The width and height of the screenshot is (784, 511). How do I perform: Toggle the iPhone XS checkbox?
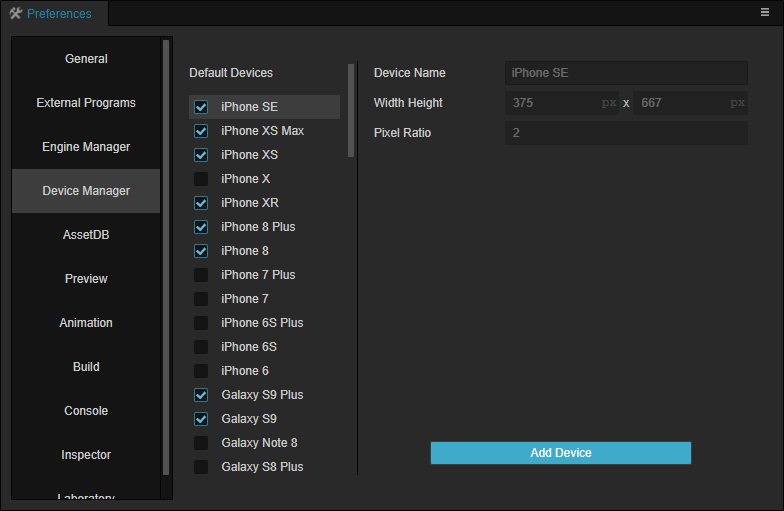point(201,155)
